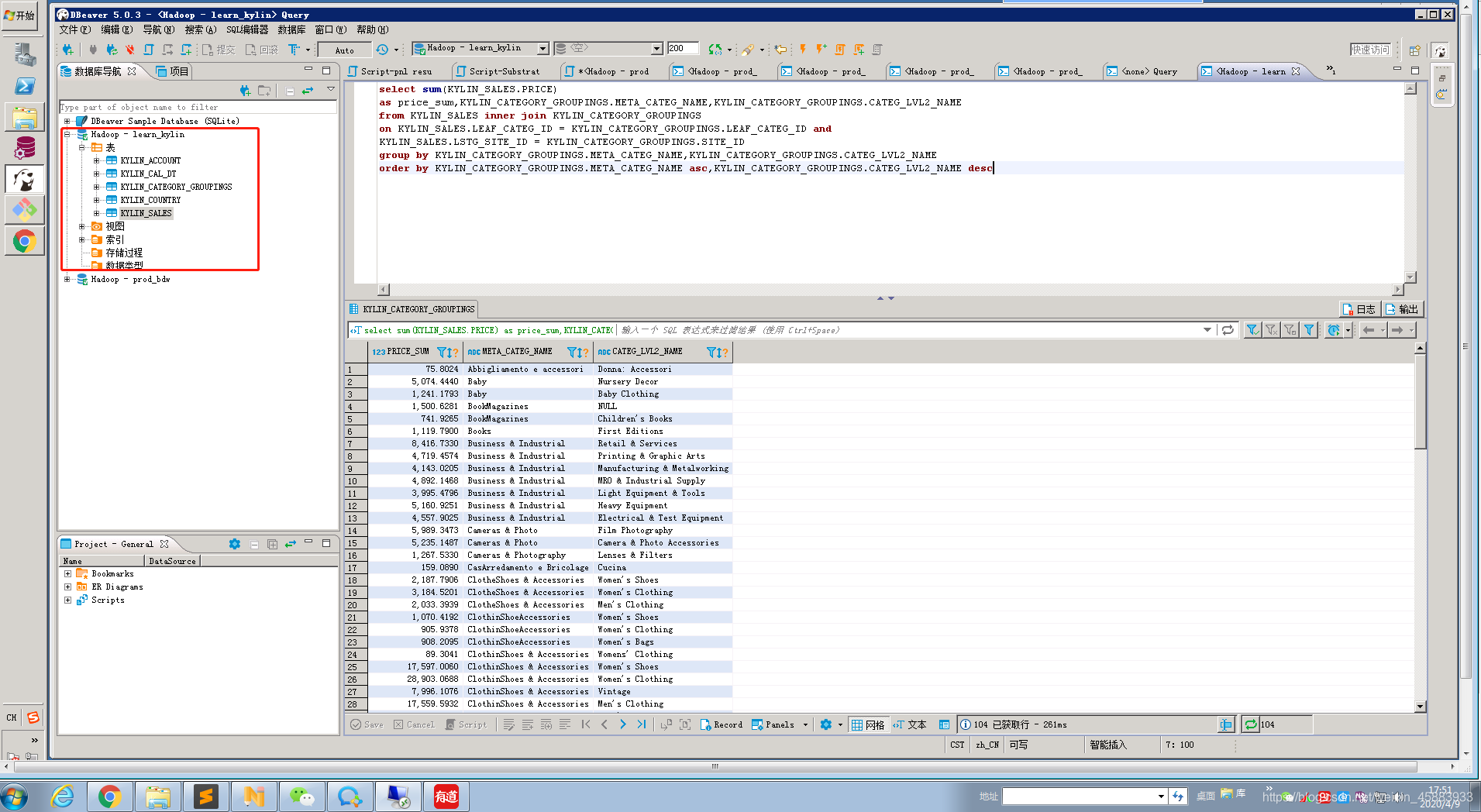This screenshot has height=812, width=1481.
Task: Click result settings gear icon
Action: (826, 724)
